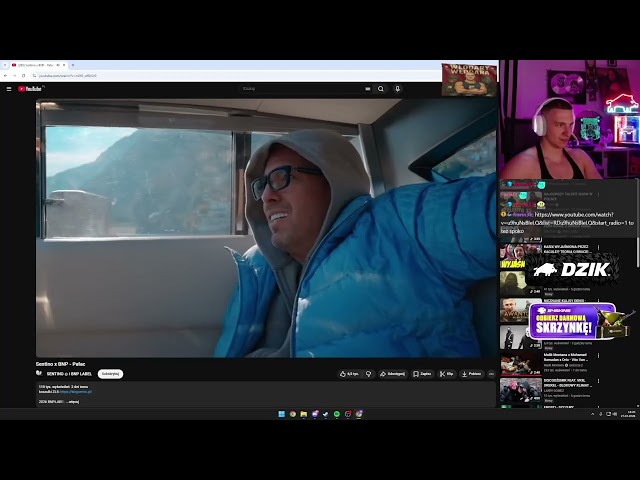Go forward with the browser forward arrow
640x480 pixels.
click(x=14, y=76)
